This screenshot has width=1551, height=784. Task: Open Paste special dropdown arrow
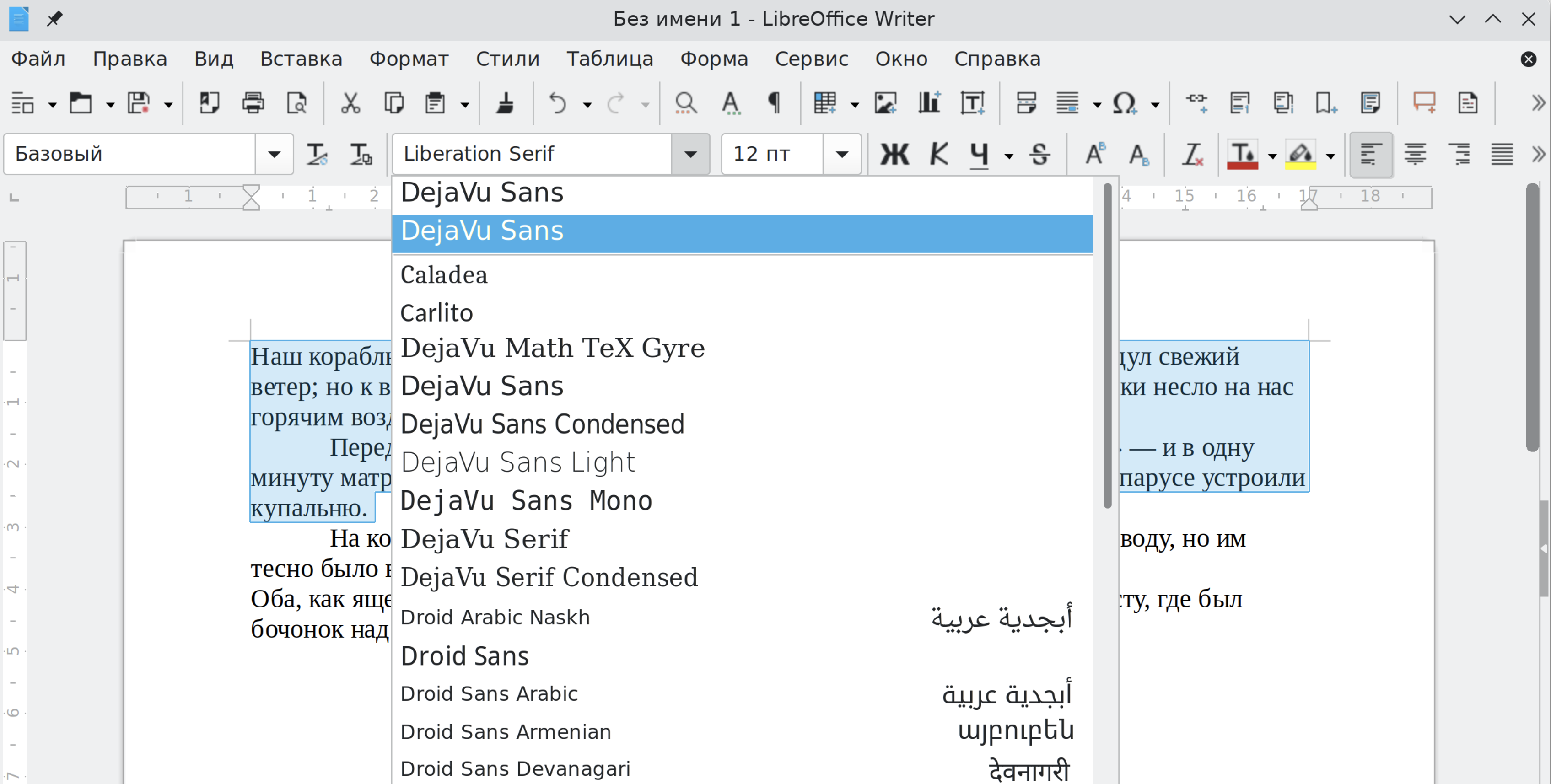[465, 105]
